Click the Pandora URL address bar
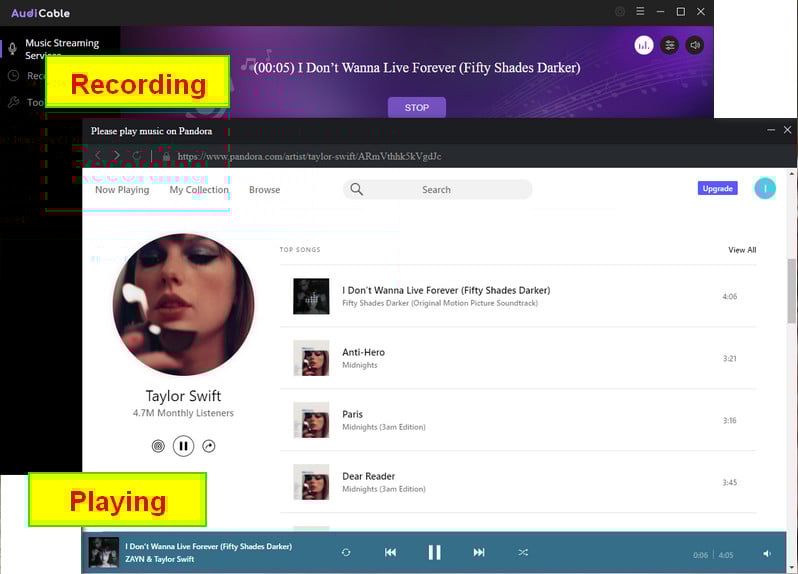 309,156
